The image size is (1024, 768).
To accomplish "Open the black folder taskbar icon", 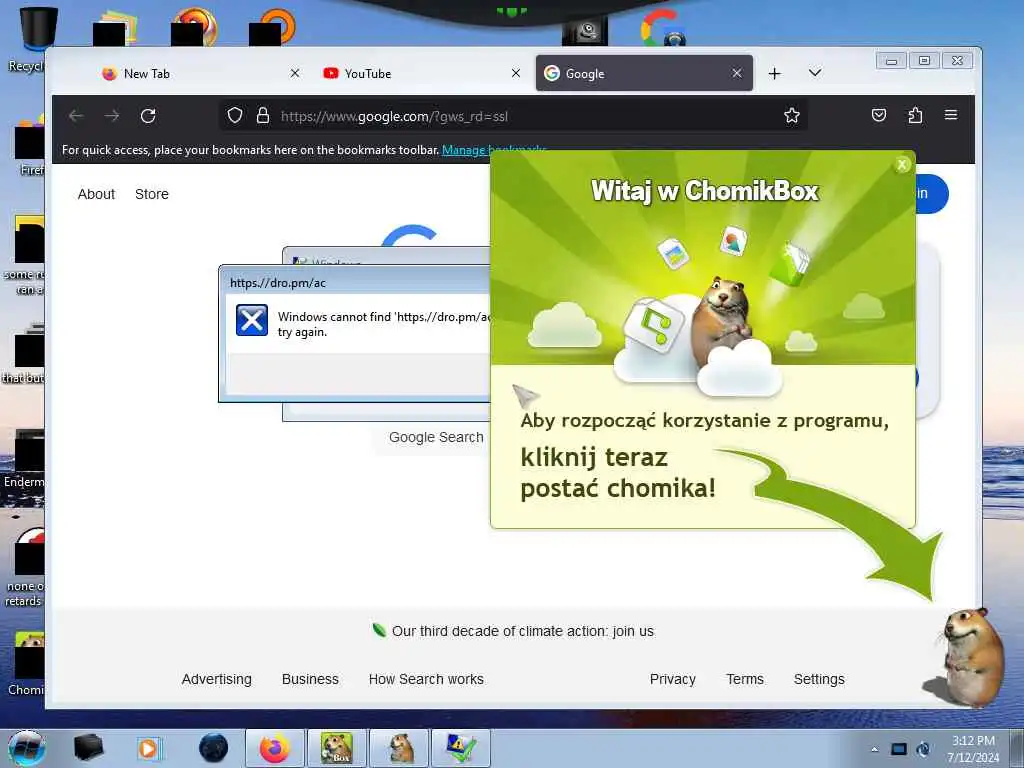I will point(89,748).
